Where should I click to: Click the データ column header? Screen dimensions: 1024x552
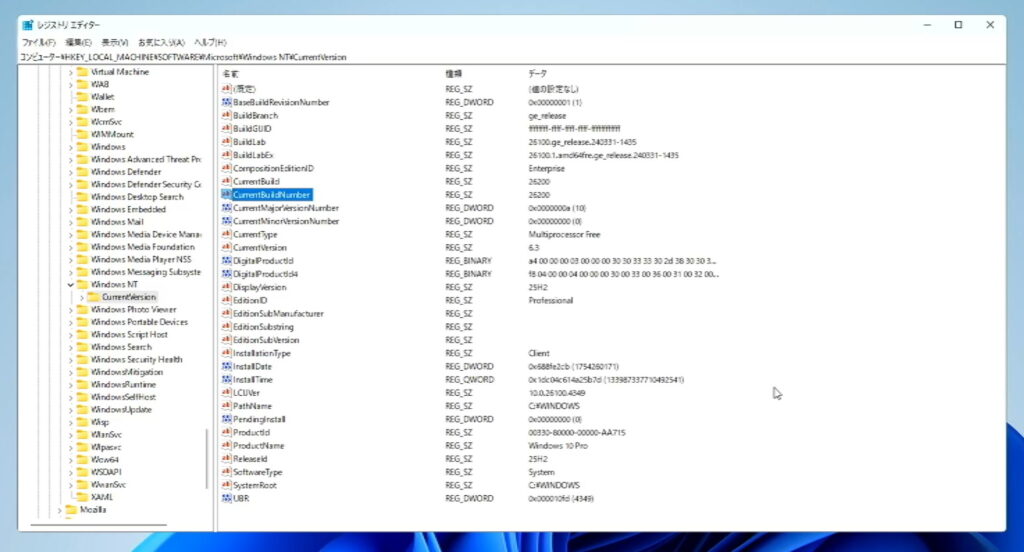[537, 74]
